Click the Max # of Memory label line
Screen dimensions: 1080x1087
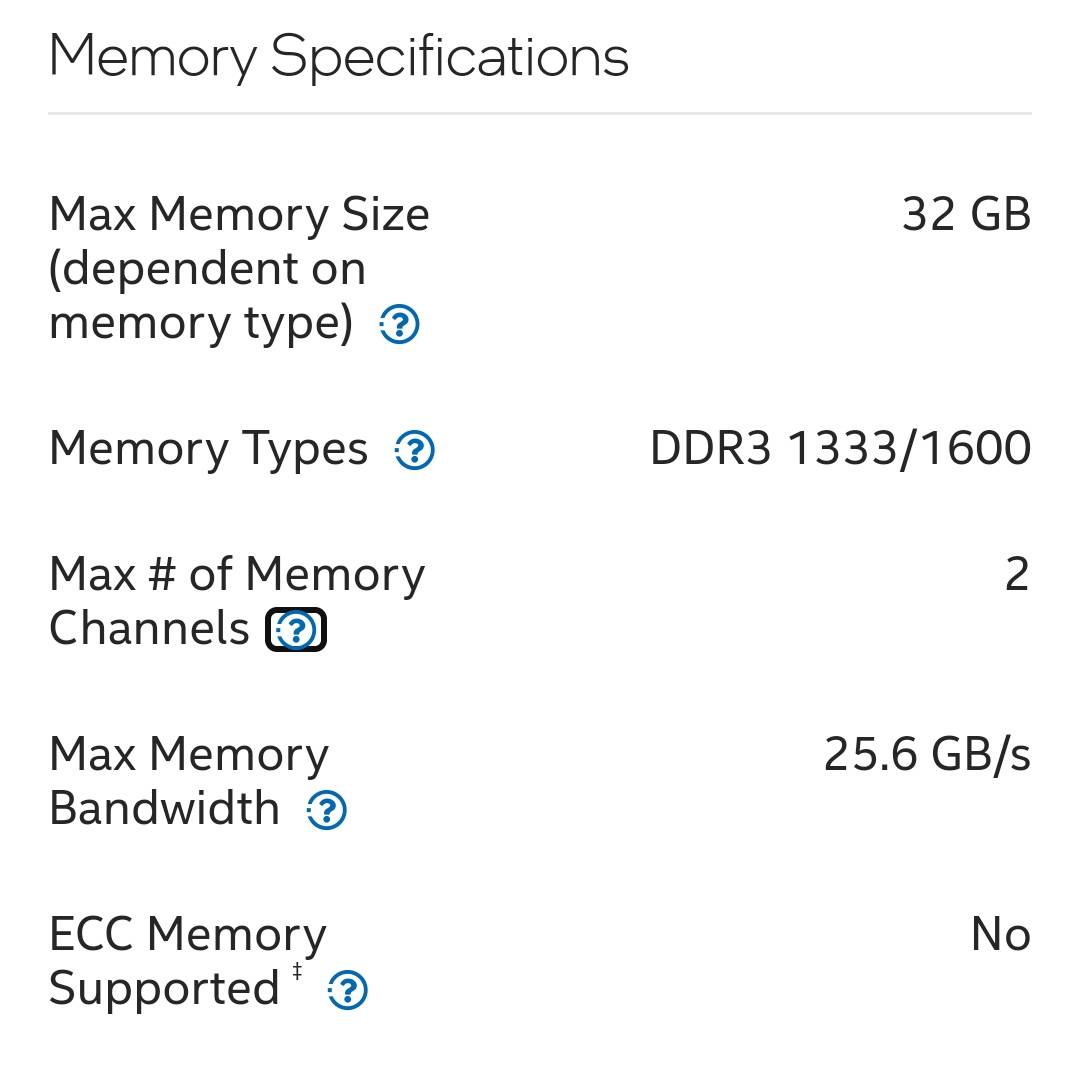tap(236, 575)
